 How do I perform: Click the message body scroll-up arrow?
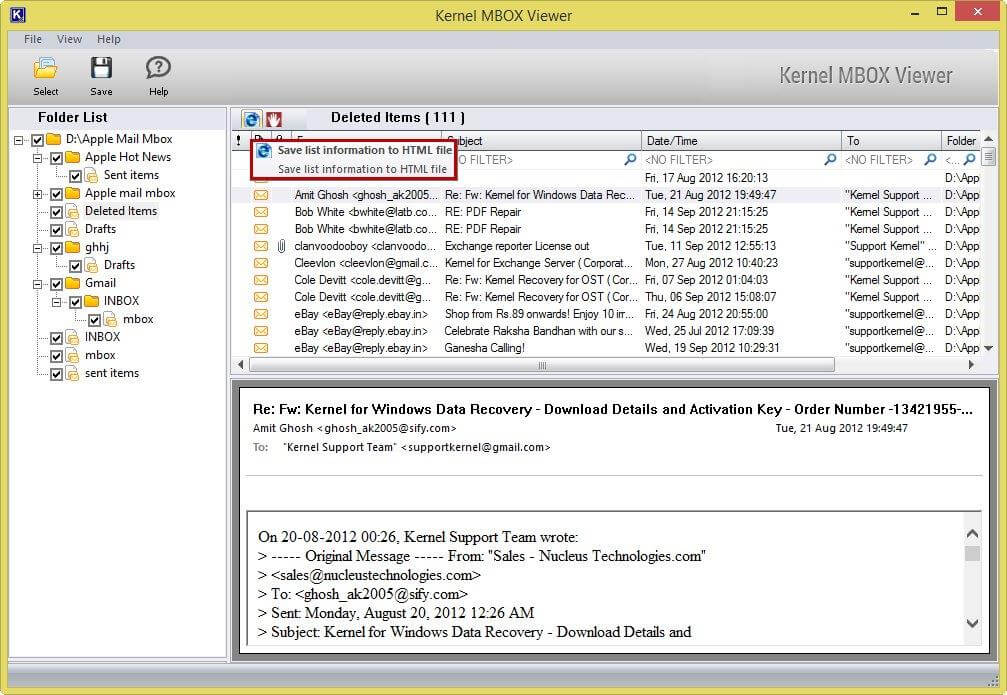click(972, 533)
